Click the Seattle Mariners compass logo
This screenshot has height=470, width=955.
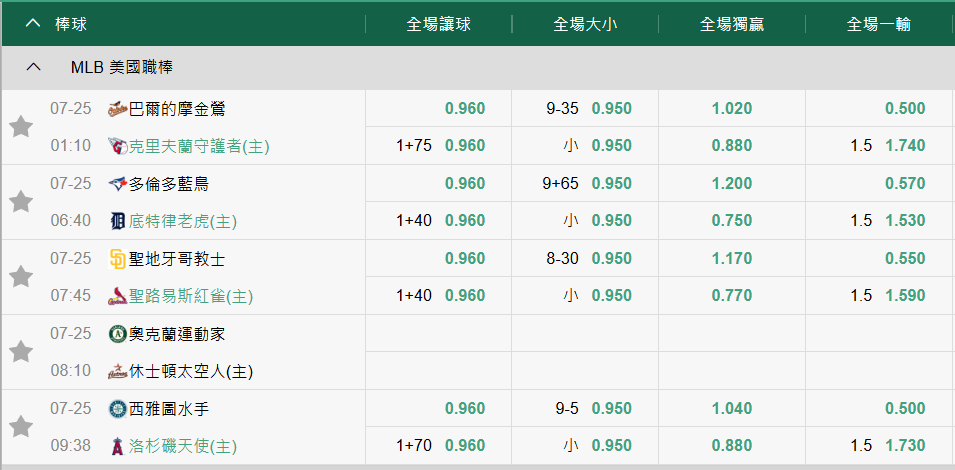118,409
